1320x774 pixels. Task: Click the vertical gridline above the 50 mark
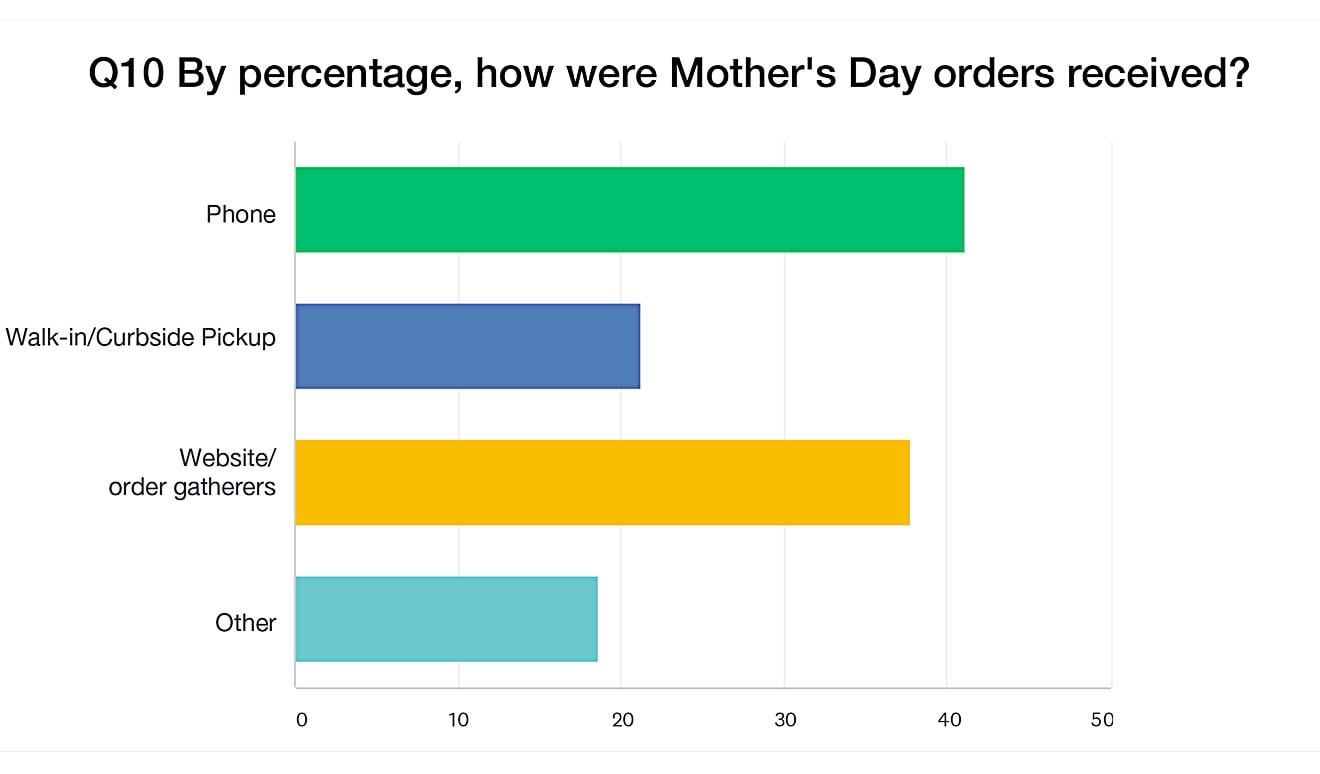1111,400
